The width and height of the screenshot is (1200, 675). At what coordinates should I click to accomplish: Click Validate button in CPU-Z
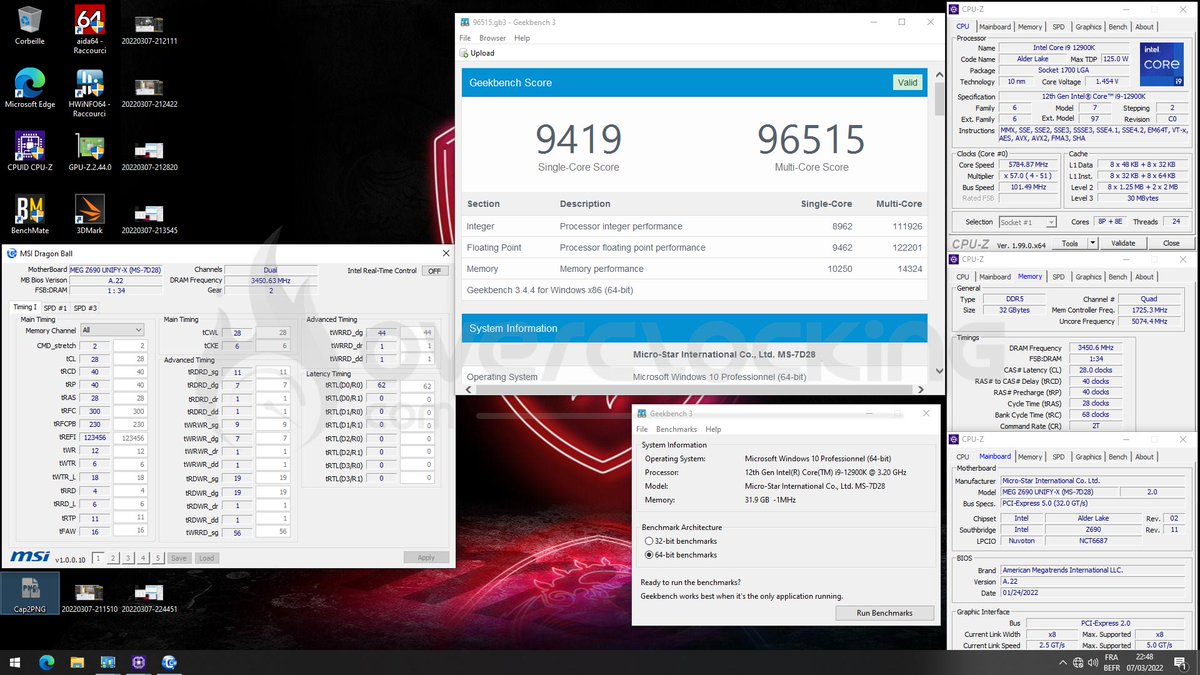[x=1123, y=243]
